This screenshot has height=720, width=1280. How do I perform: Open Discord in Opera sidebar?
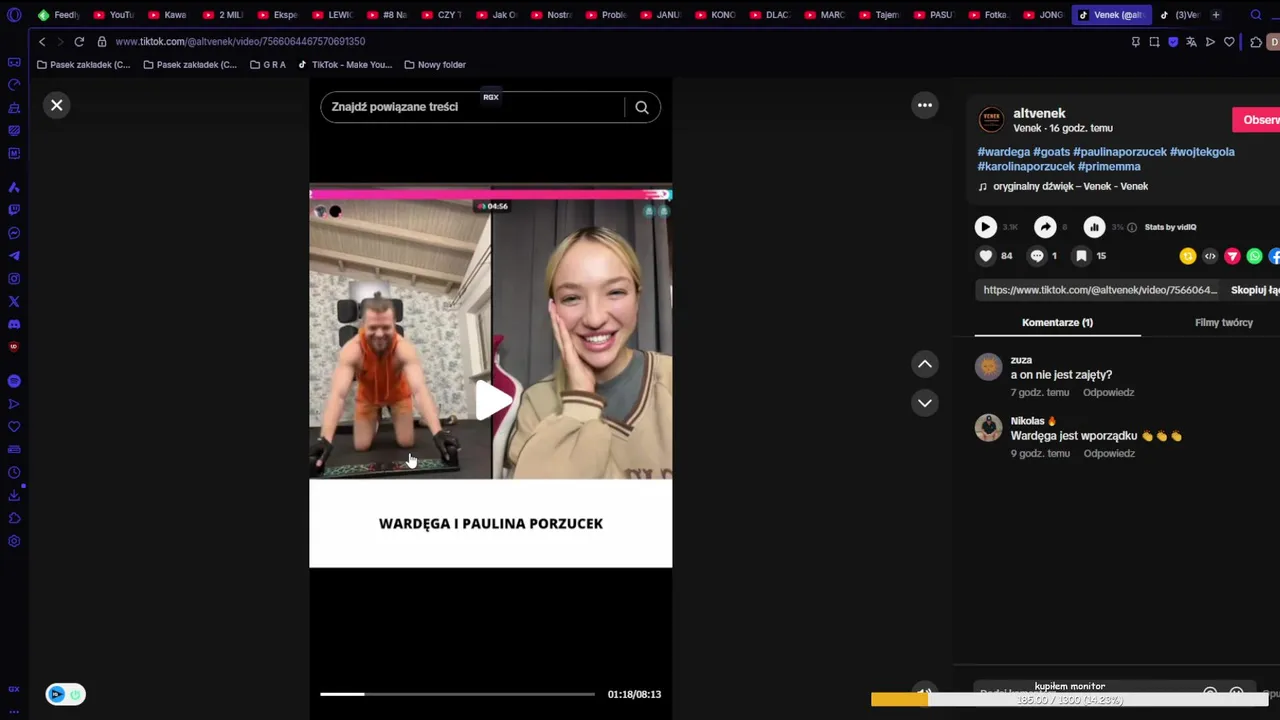14,325
